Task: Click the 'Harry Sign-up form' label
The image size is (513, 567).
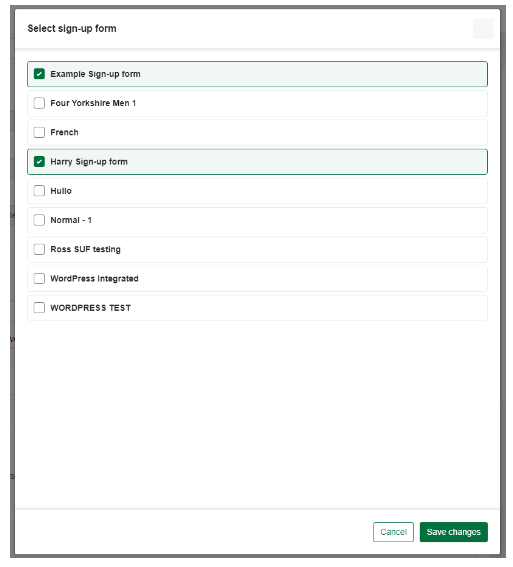Action: pos(89,162)
